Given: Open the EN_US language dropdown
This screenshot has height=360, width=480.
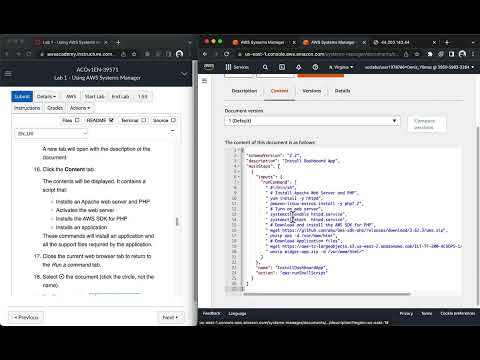Looking at the screenshot, I should pos(51,133).
